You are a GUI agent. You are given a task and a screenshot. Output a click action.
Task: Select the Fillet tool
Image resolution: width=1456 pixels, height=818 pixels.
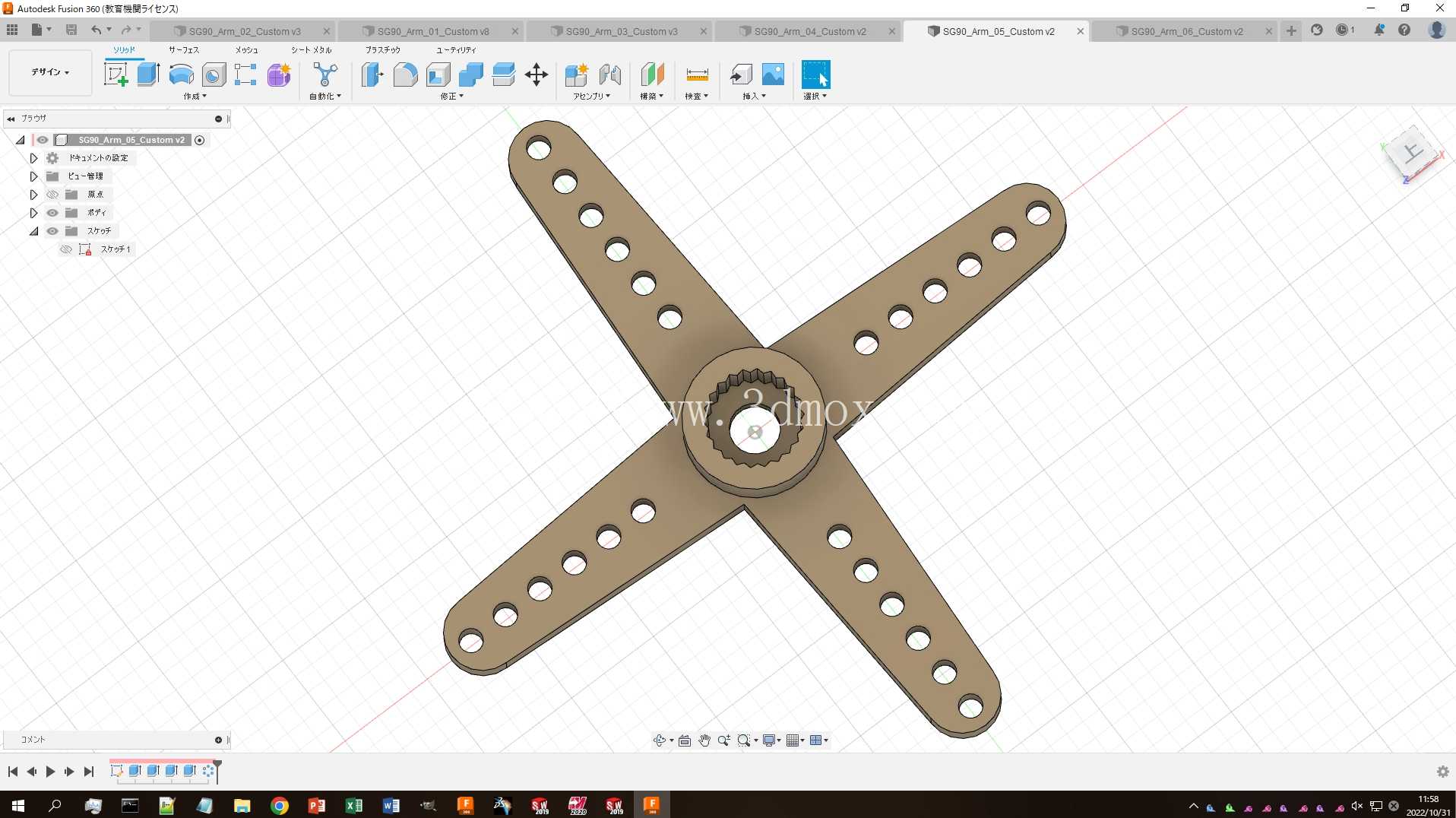[405, 75]
